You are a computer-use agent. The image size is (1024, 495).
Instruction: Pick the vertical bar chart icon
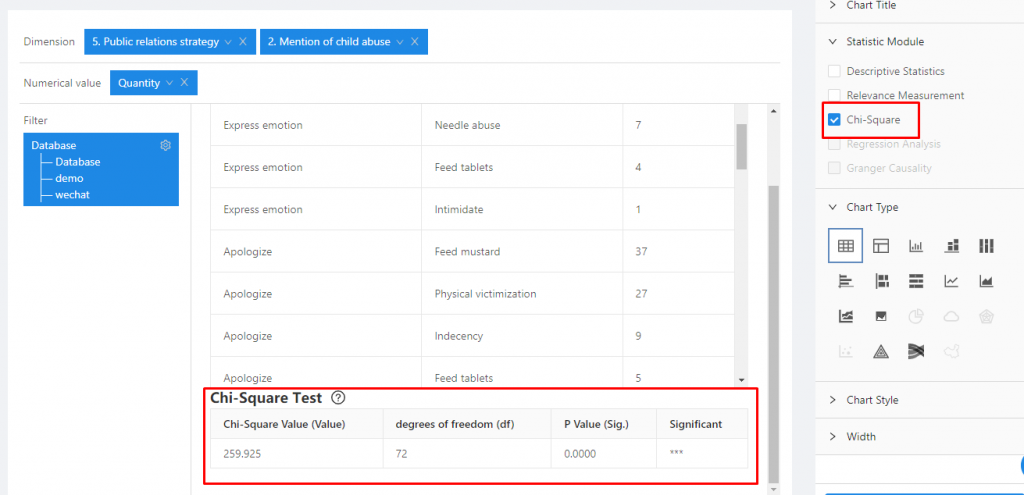pos(916,246)
